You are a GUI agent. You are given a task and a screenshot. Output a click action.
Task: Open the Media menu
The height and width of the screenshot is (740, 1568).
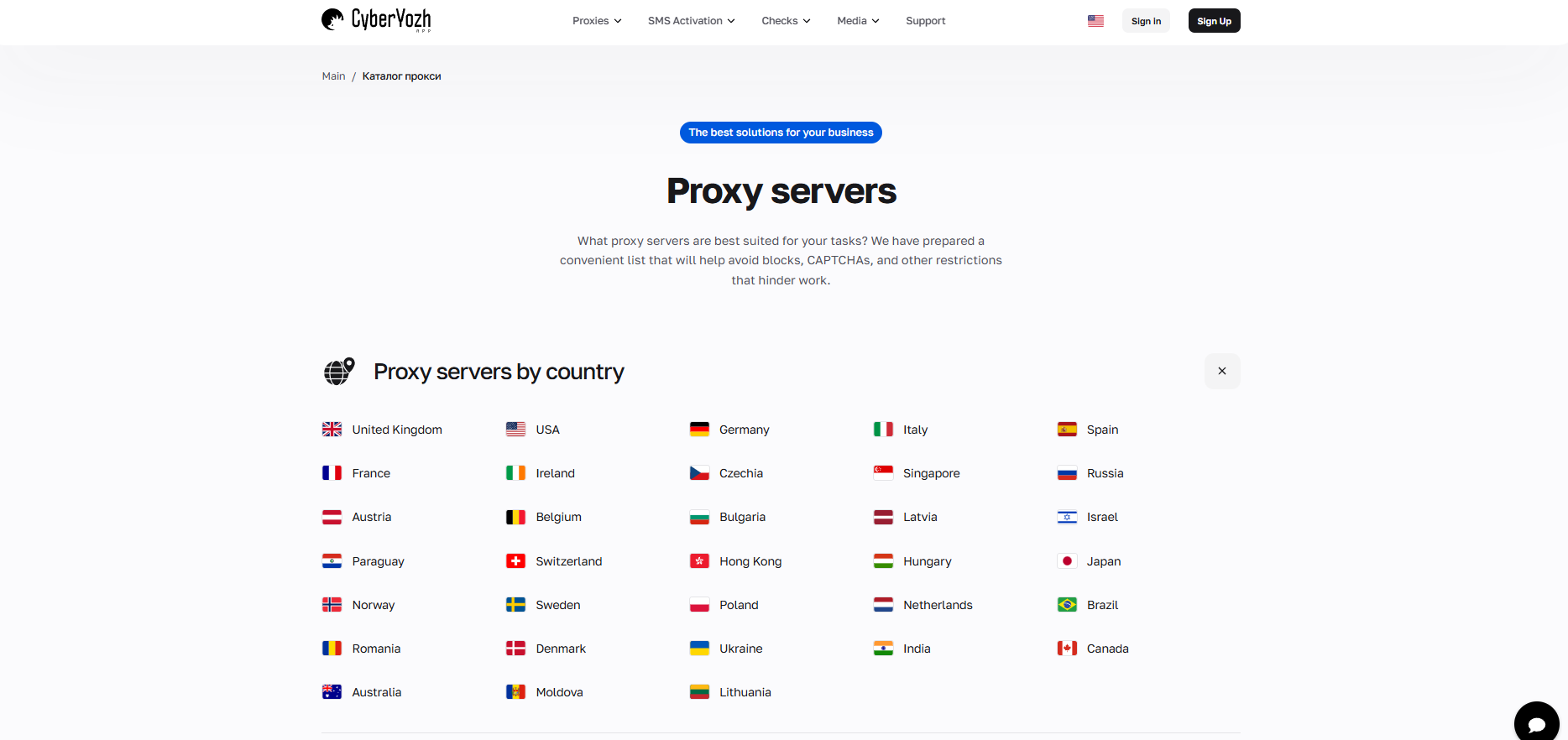(x=858, y=21)
